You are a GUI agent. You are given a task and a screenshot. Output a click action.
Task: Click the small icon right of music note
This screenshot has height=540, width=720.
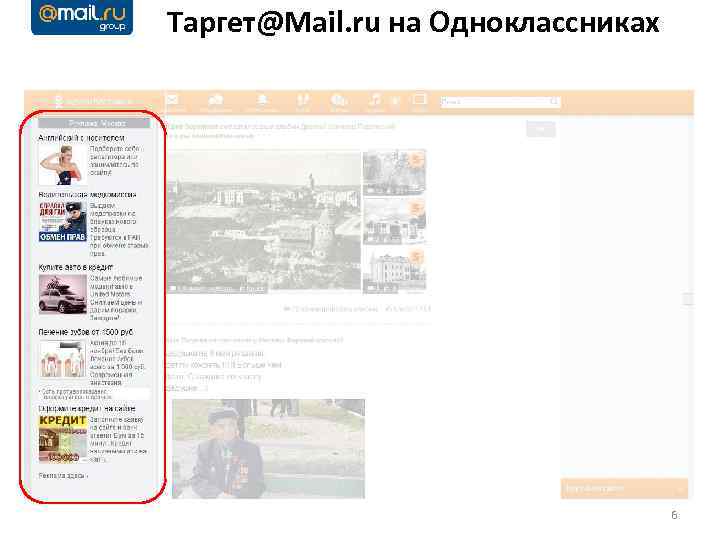click(395, 100)
